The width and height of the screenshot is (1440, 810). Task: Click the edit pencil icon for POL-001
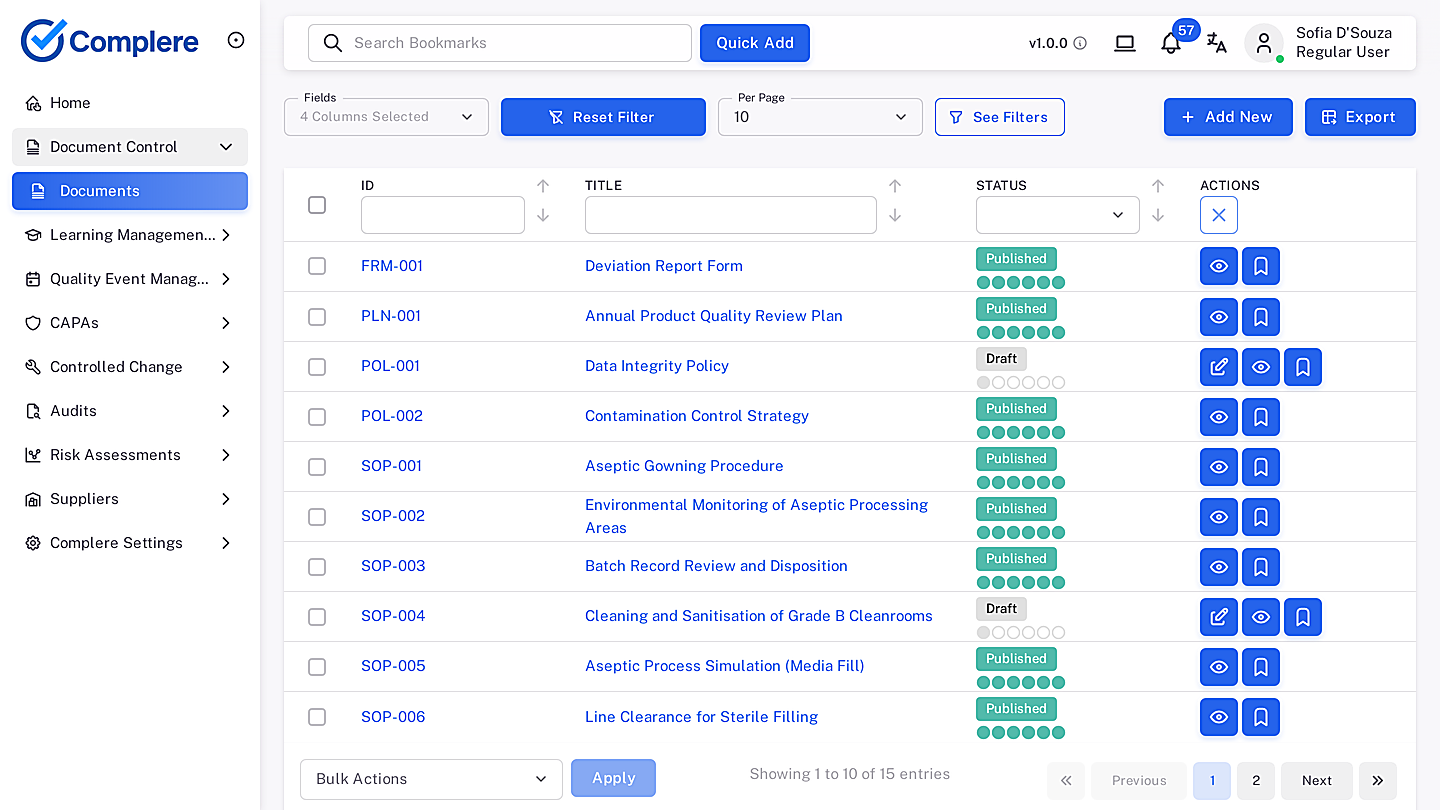click(x=1219, y=367)
